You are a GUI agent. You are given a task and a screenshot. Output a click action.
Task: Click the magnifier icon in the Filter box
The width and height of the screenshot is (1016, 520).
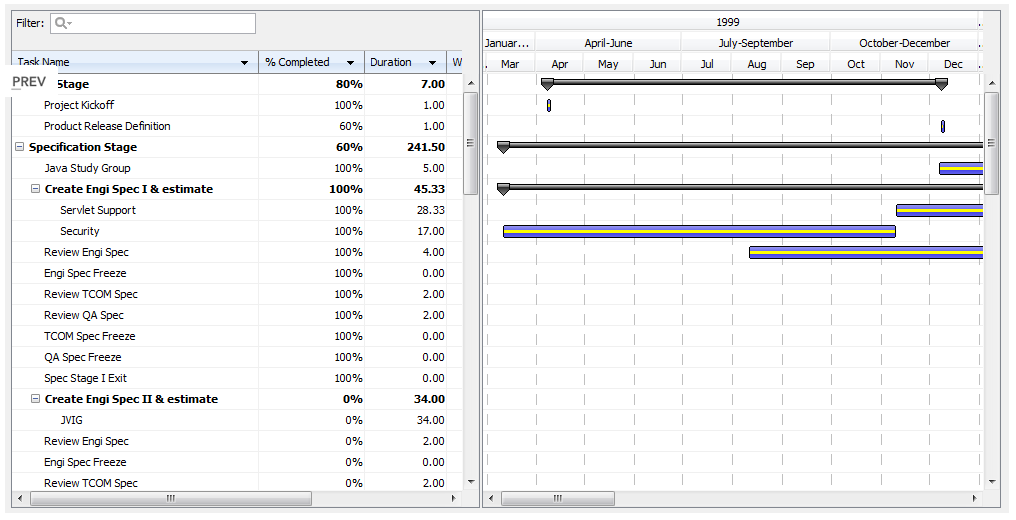click(x=62, y=23)
